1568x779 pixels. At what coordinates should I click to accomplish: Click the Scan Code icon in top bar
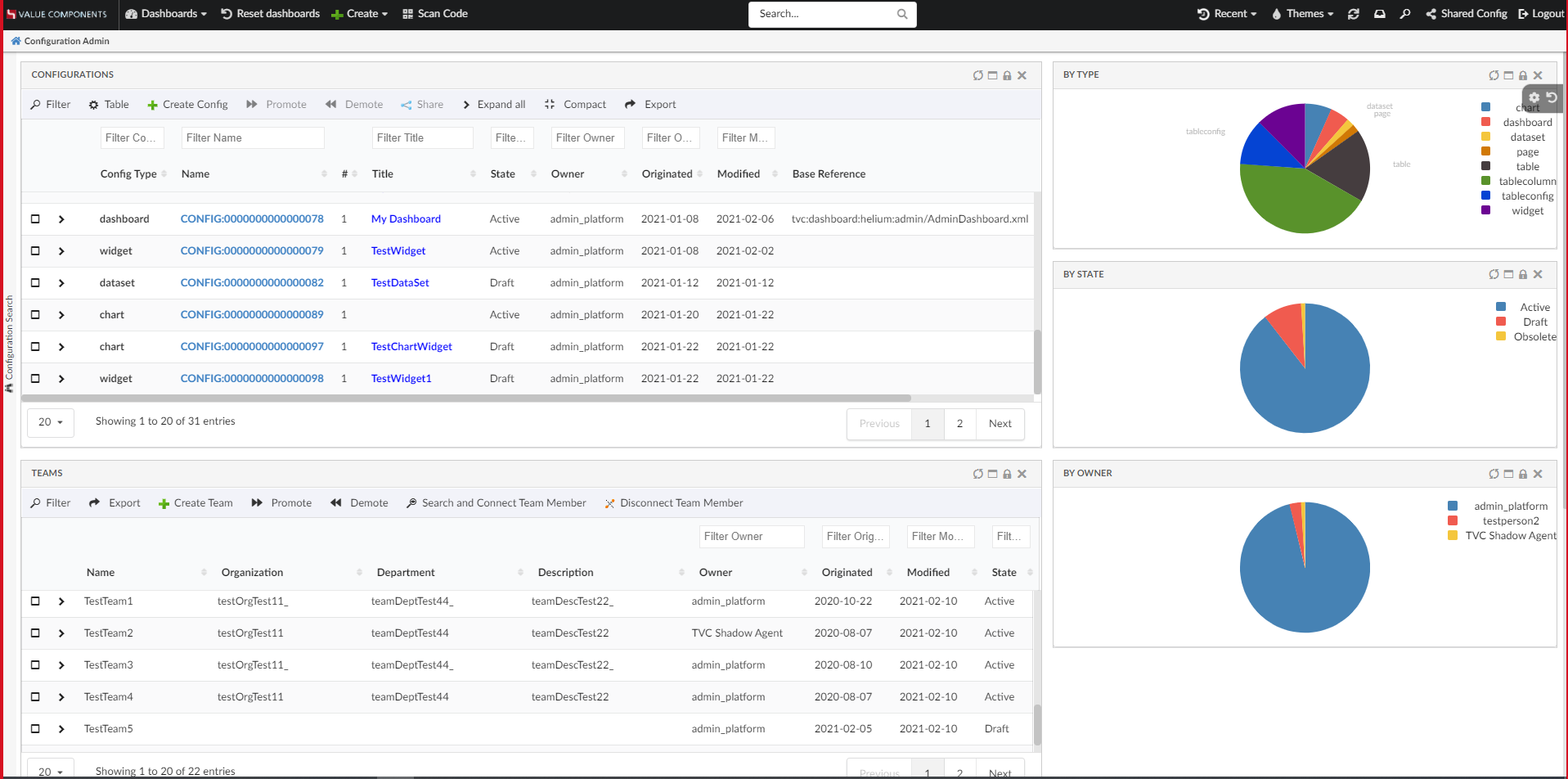tap(407, 14)
